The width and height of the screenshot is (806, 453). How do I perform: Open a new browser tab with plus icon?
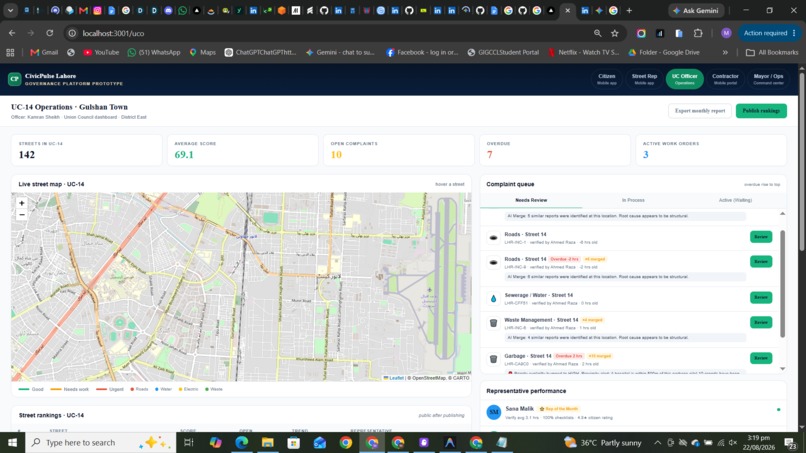[629, 10]
